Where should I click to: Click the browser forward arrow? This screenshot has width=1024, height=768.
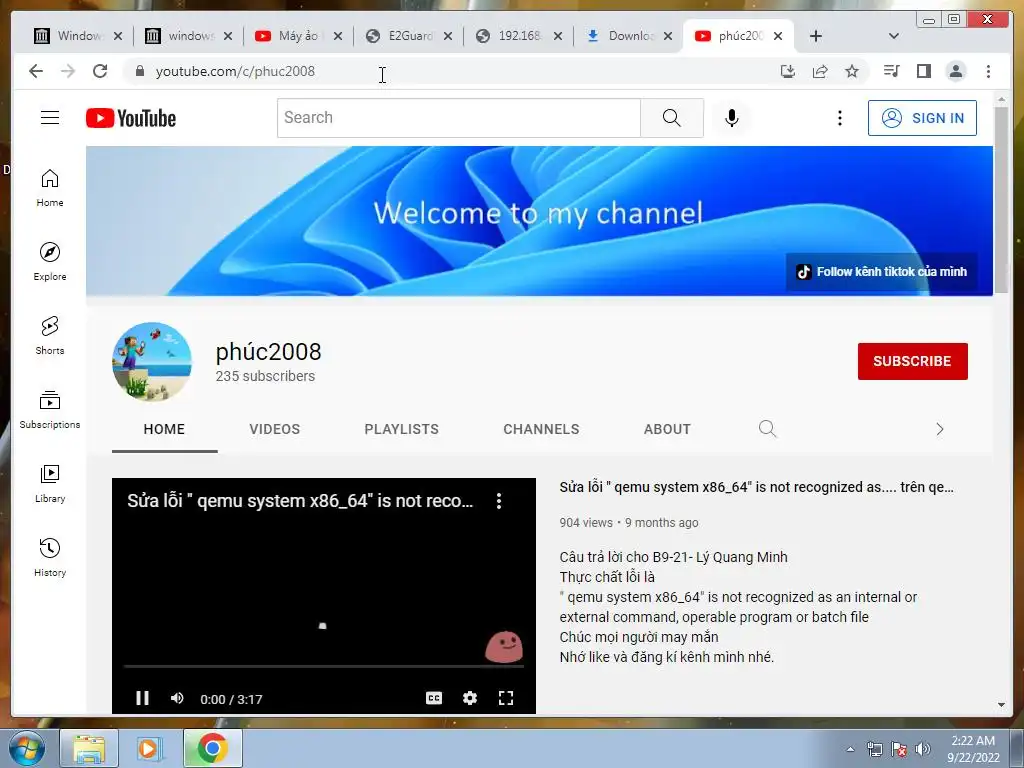click(68, 71)
